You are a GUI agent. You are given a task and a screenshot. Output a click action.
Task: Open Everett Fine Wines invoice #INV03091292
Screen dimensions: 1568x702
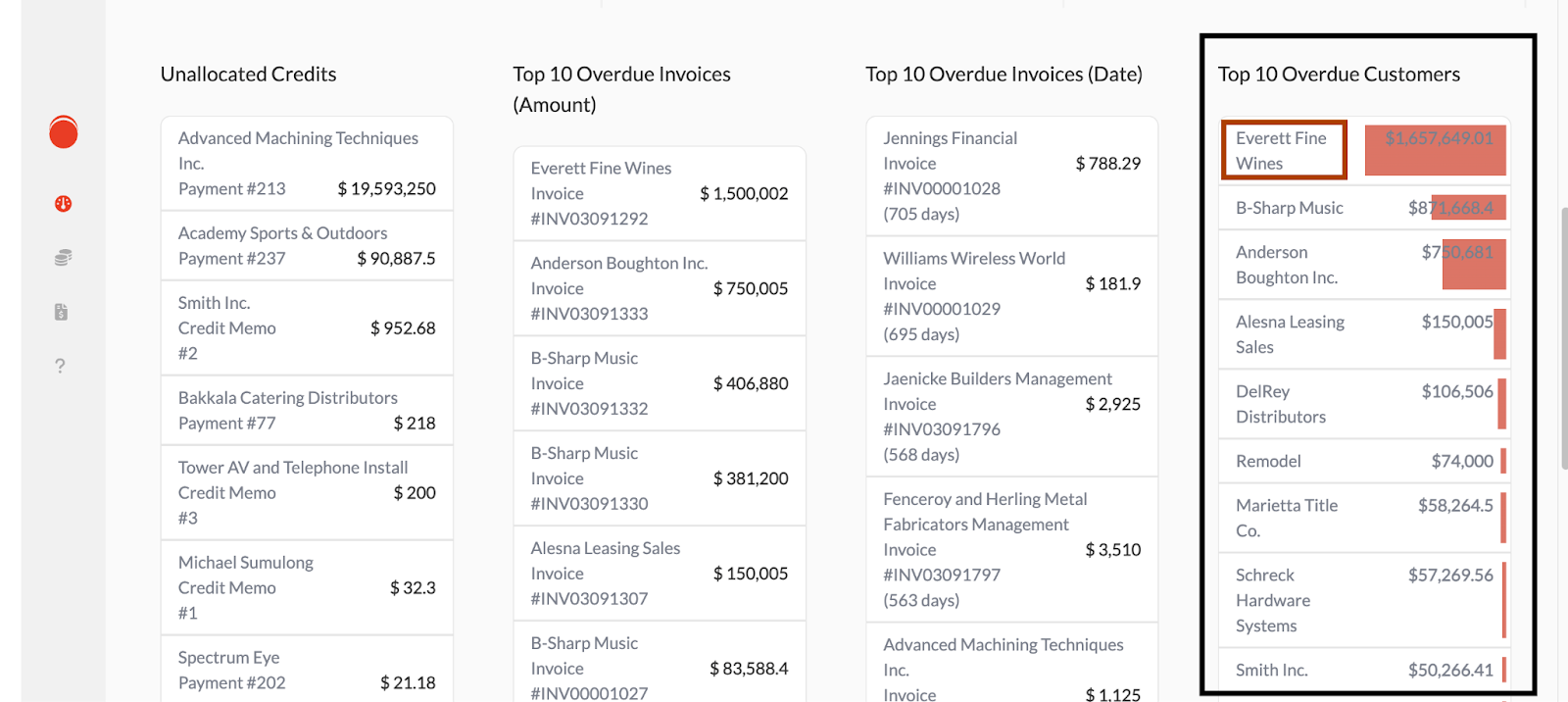[660, 194]
